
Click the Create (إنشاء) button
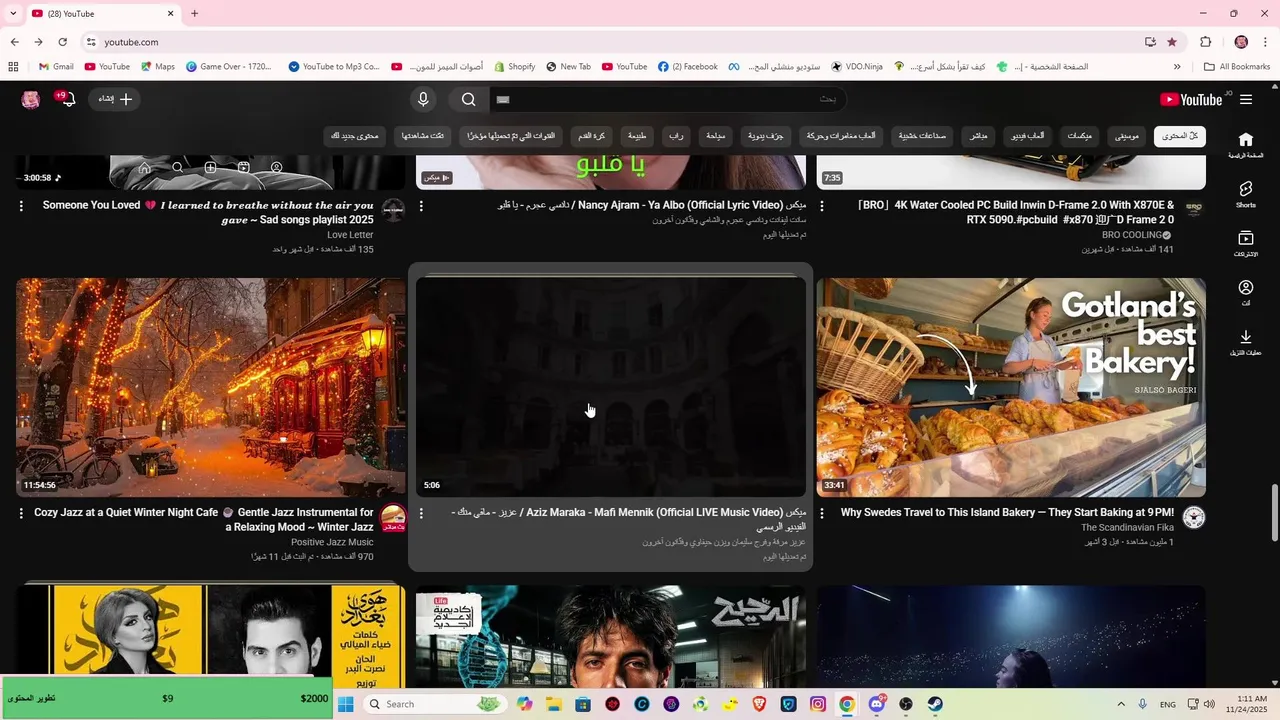coord(115,99)
